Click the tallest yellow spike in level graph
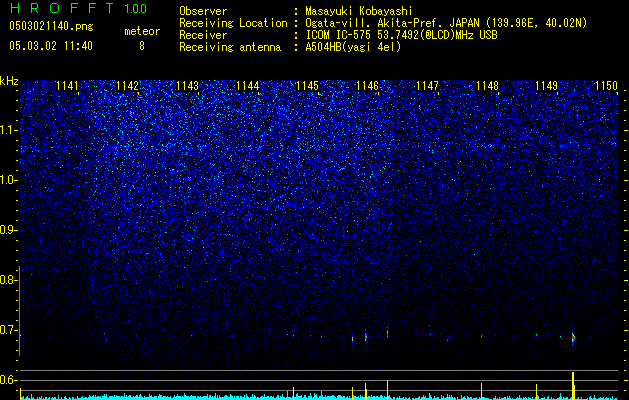The width and height of the screenshot is (629, 400). click(x=573, y=386)
